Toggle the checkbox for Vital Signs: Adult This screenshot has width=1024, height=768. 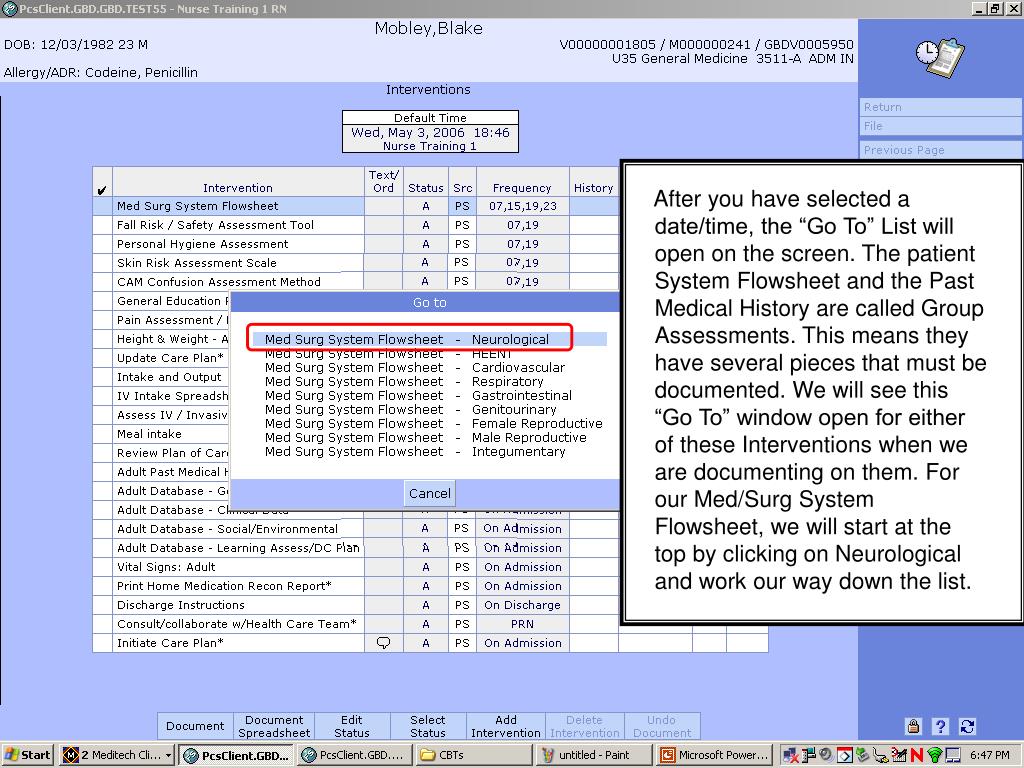click(x=103, y=567)
